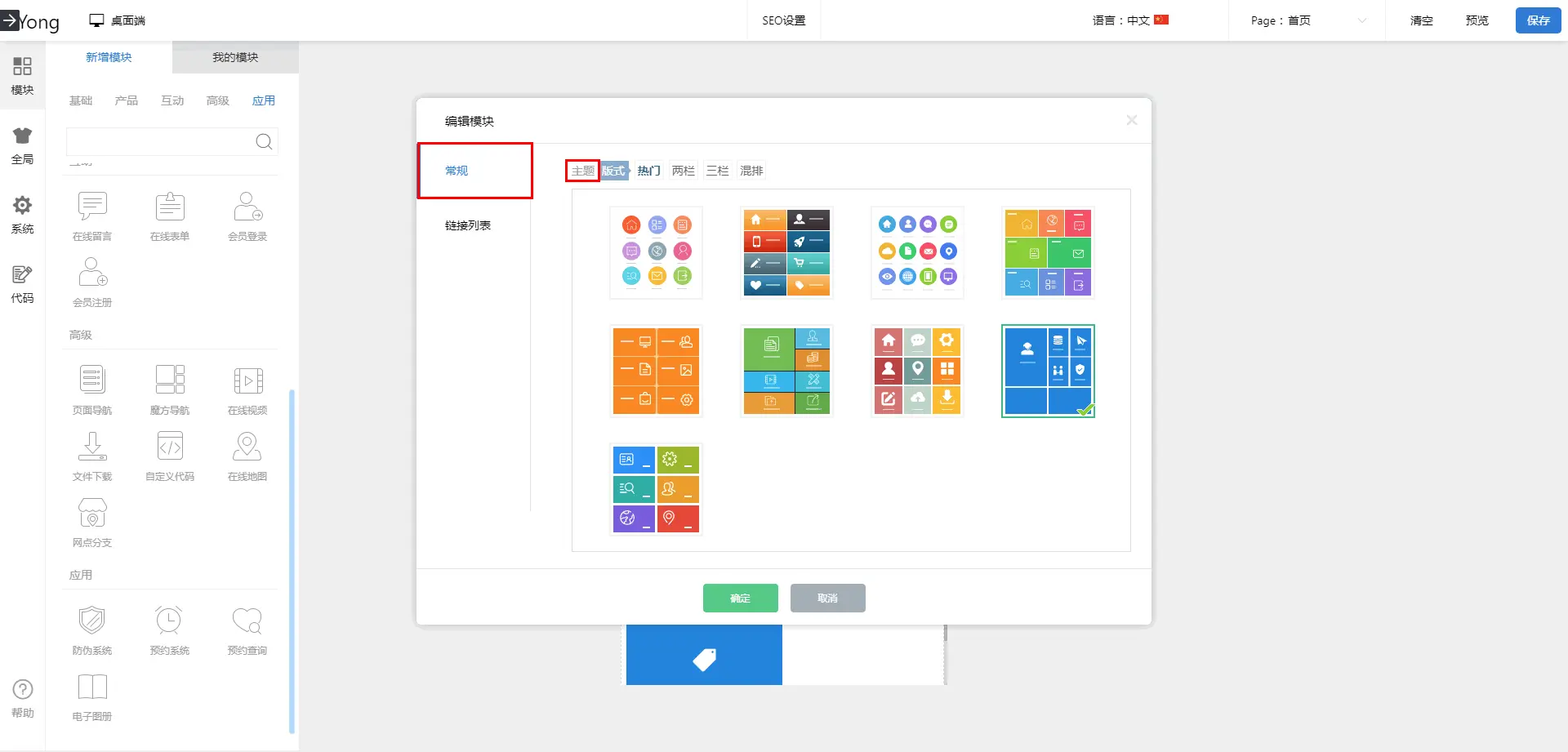Switch to the 我的模块 tab
This screenshot has width=1568, height=752.
(x=235, y=57)
